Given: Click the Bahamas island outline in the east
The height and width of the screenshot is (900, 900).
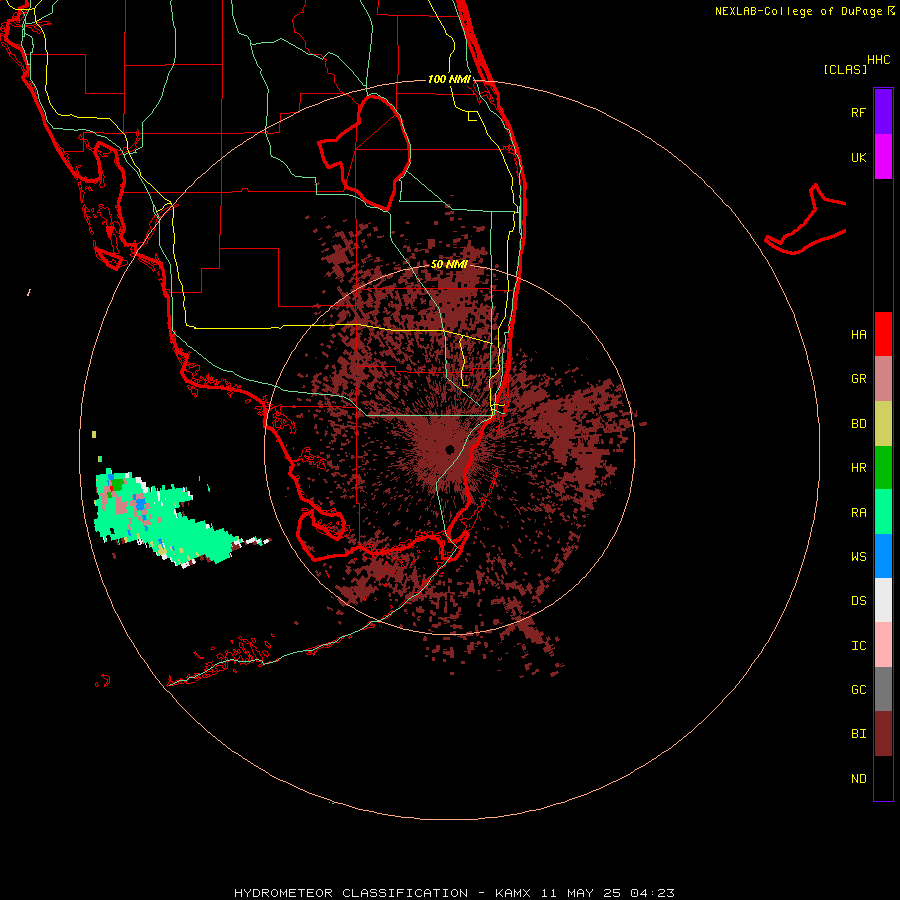Looking at the screenshot, I should pyautogui.click(x=806, y=221).
